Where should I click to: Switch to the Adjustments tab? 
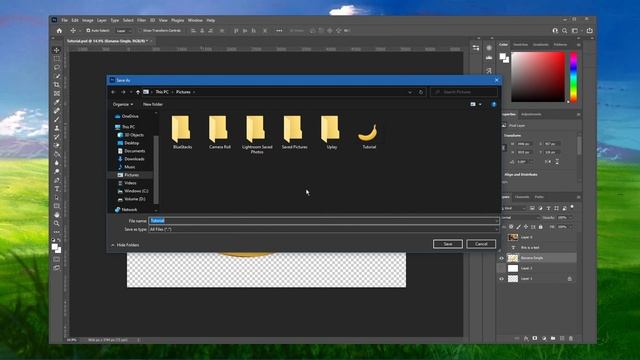[531, 115]
